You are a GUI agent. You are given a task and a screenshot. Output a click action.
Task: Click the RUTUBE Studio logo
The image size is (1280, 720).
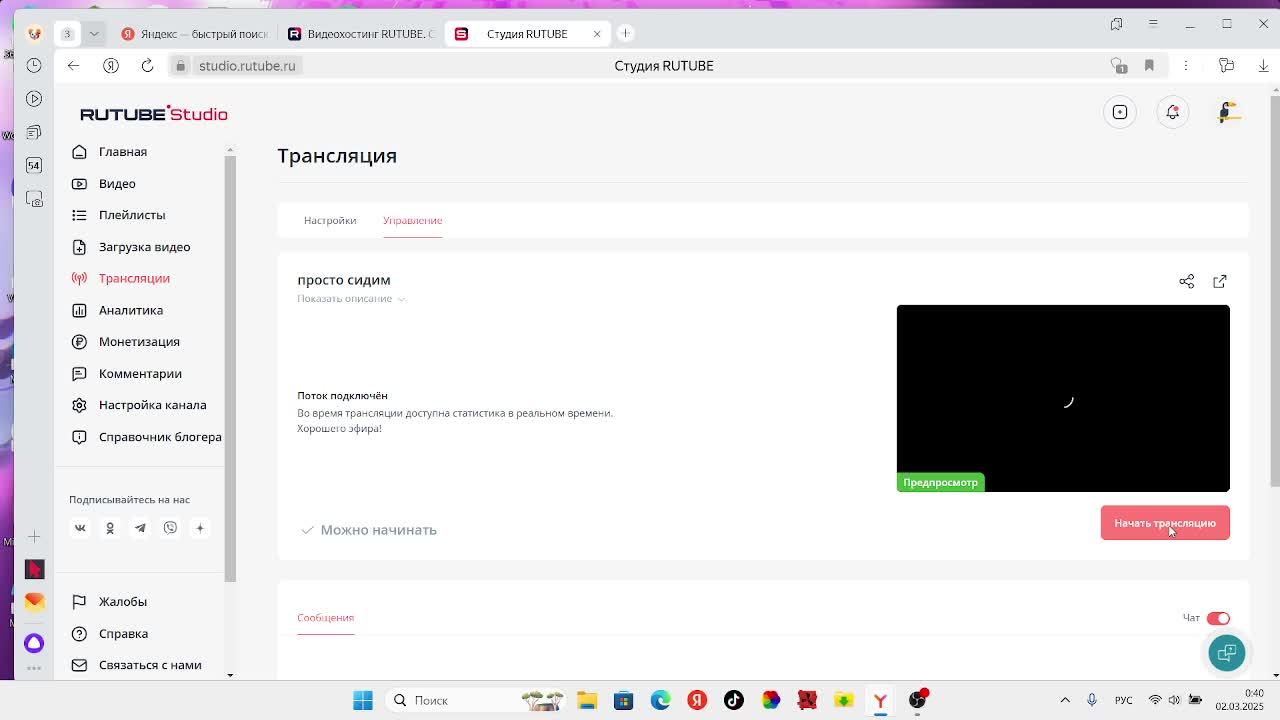(154, 113)
